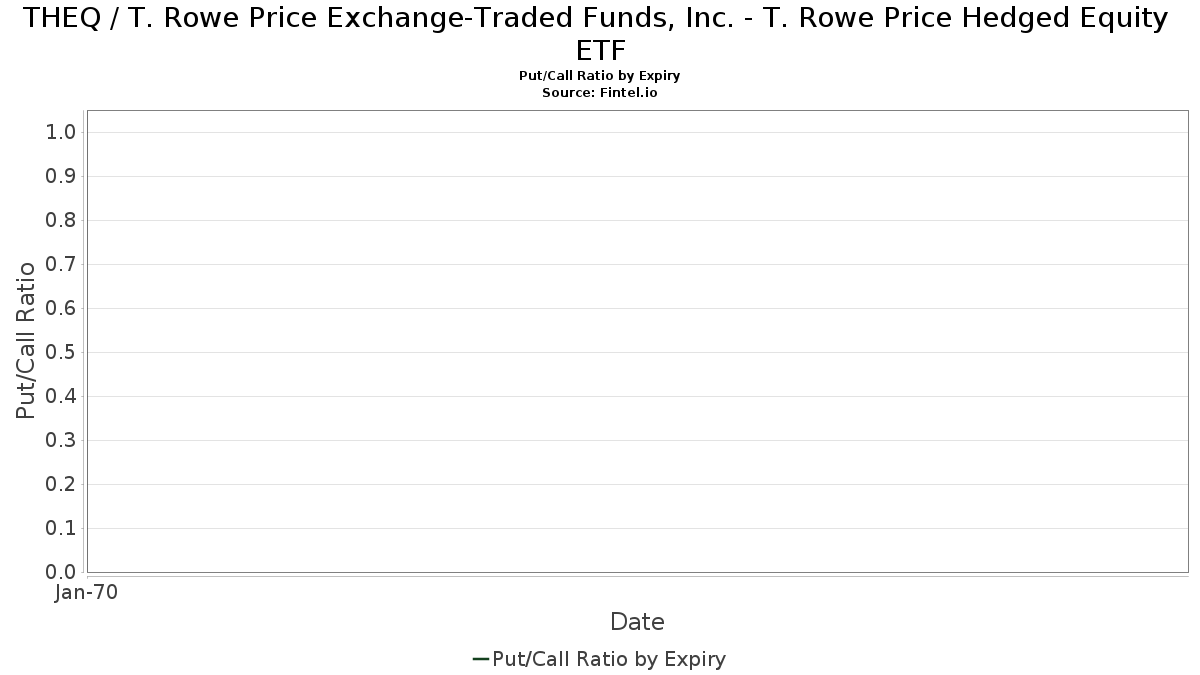Screen dimensions: 1200x675
Task: Select the Jan-70 x-axis date label
Action: pyautogui.click(x=87, y=592)
